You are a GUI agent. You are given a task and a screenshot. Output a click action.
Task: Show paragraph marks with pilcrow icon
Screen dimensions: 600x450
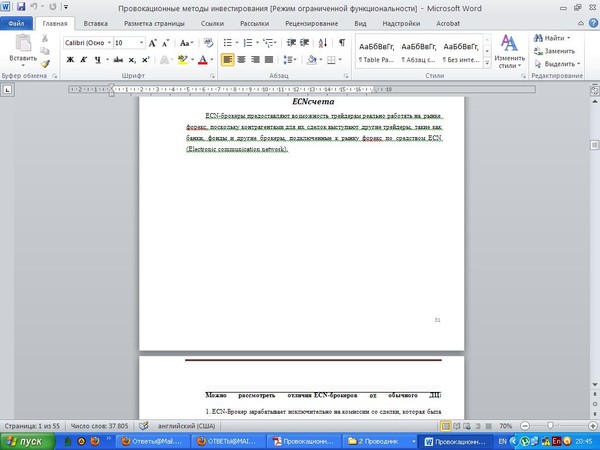[x=342, y=43]
